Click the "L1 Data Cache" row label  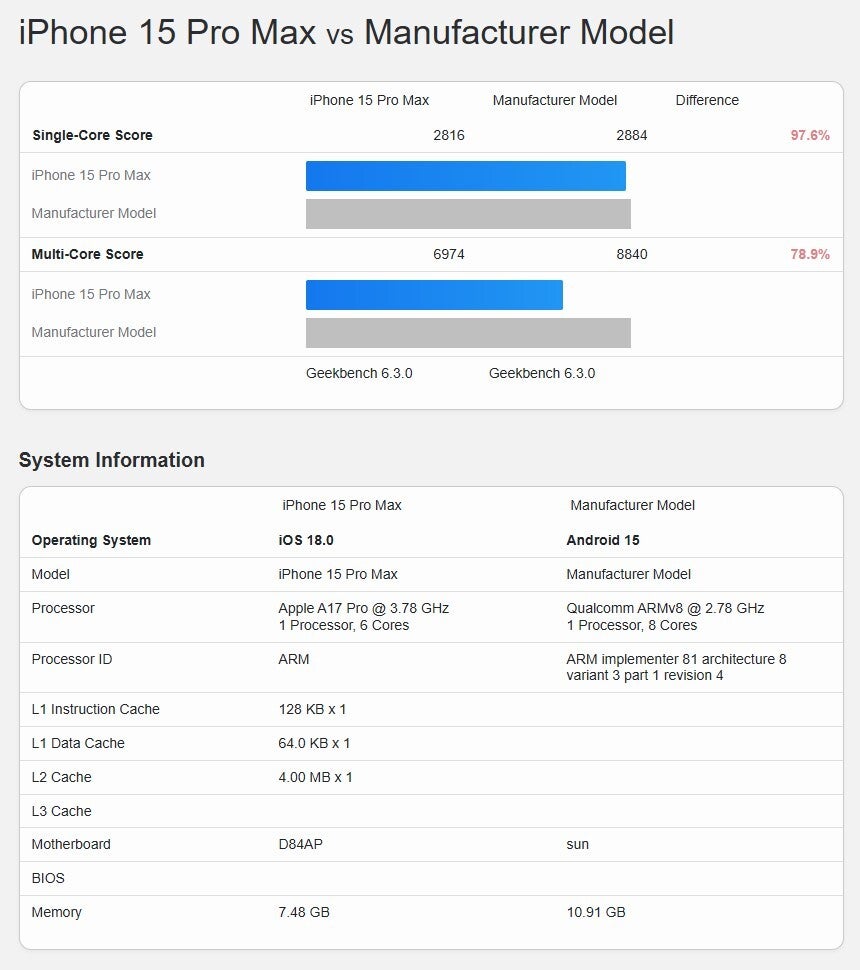78,744
